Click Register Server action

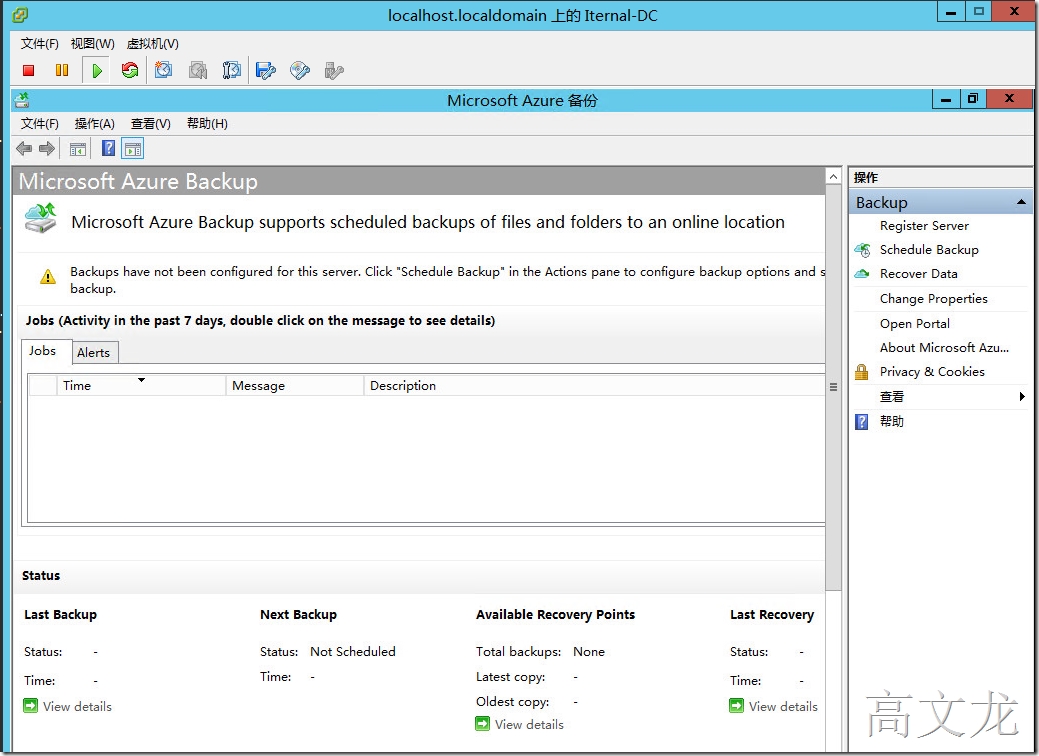tap(924, 226)
